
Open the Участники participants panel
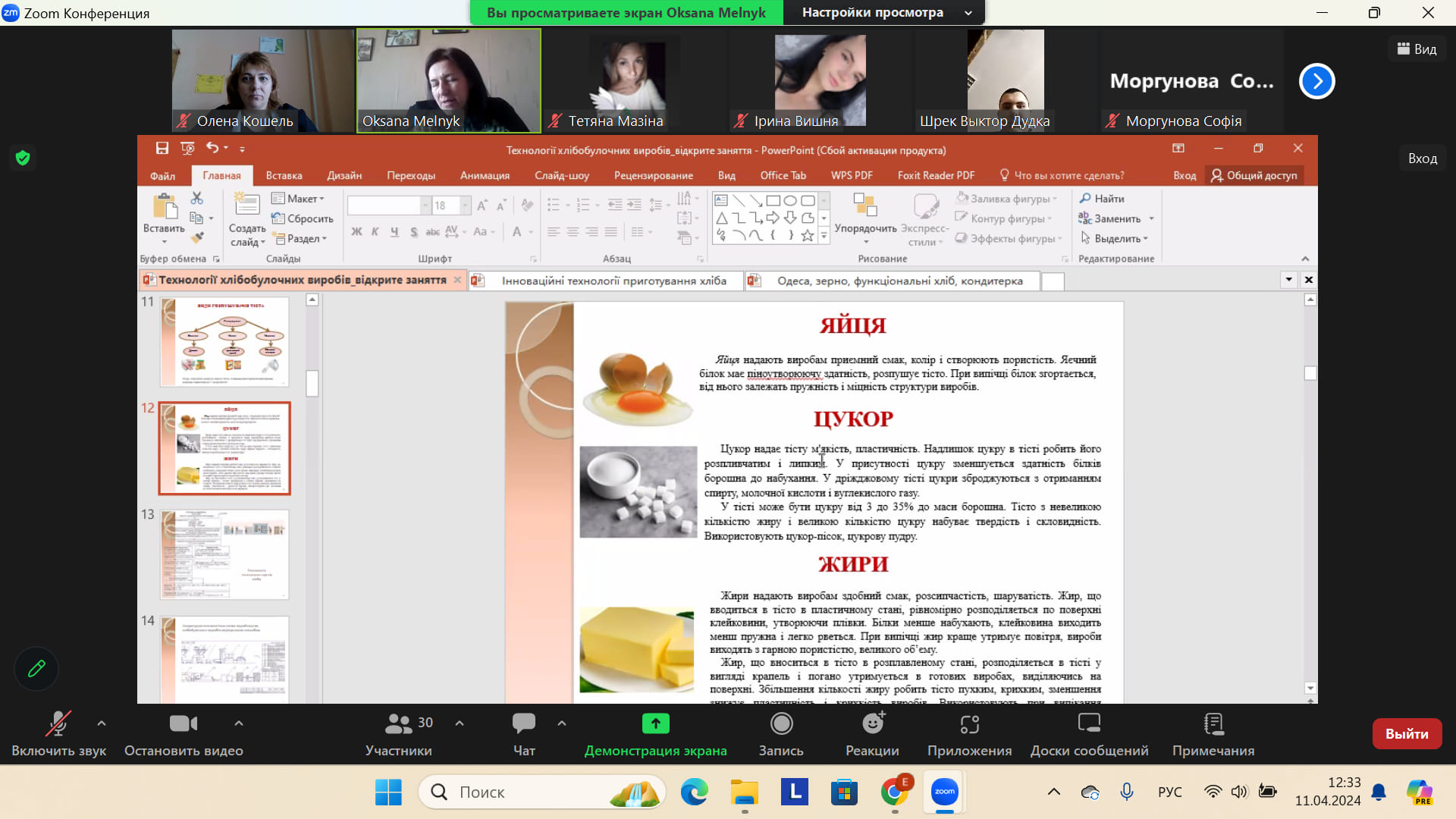click(399, 724)
